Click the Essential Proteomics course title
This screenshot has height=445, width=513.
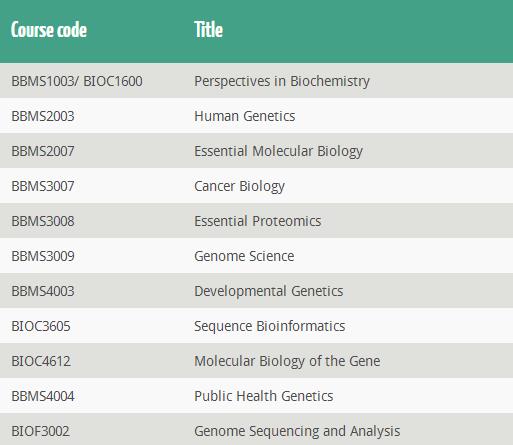pos(258,221)
